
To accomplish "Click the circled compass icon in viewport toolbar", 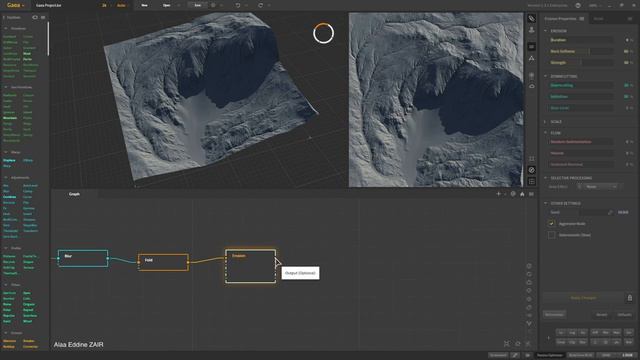I will coord(531,170).
